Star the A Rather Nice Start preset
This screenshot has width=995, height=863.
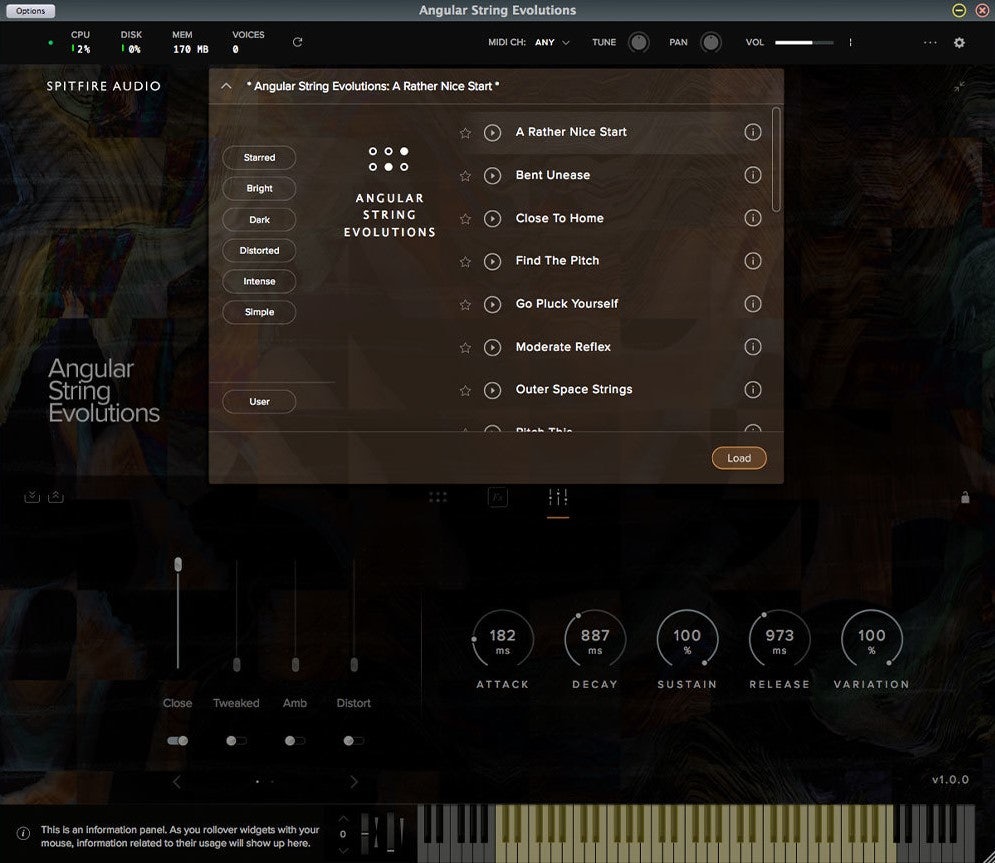[465, 133]
